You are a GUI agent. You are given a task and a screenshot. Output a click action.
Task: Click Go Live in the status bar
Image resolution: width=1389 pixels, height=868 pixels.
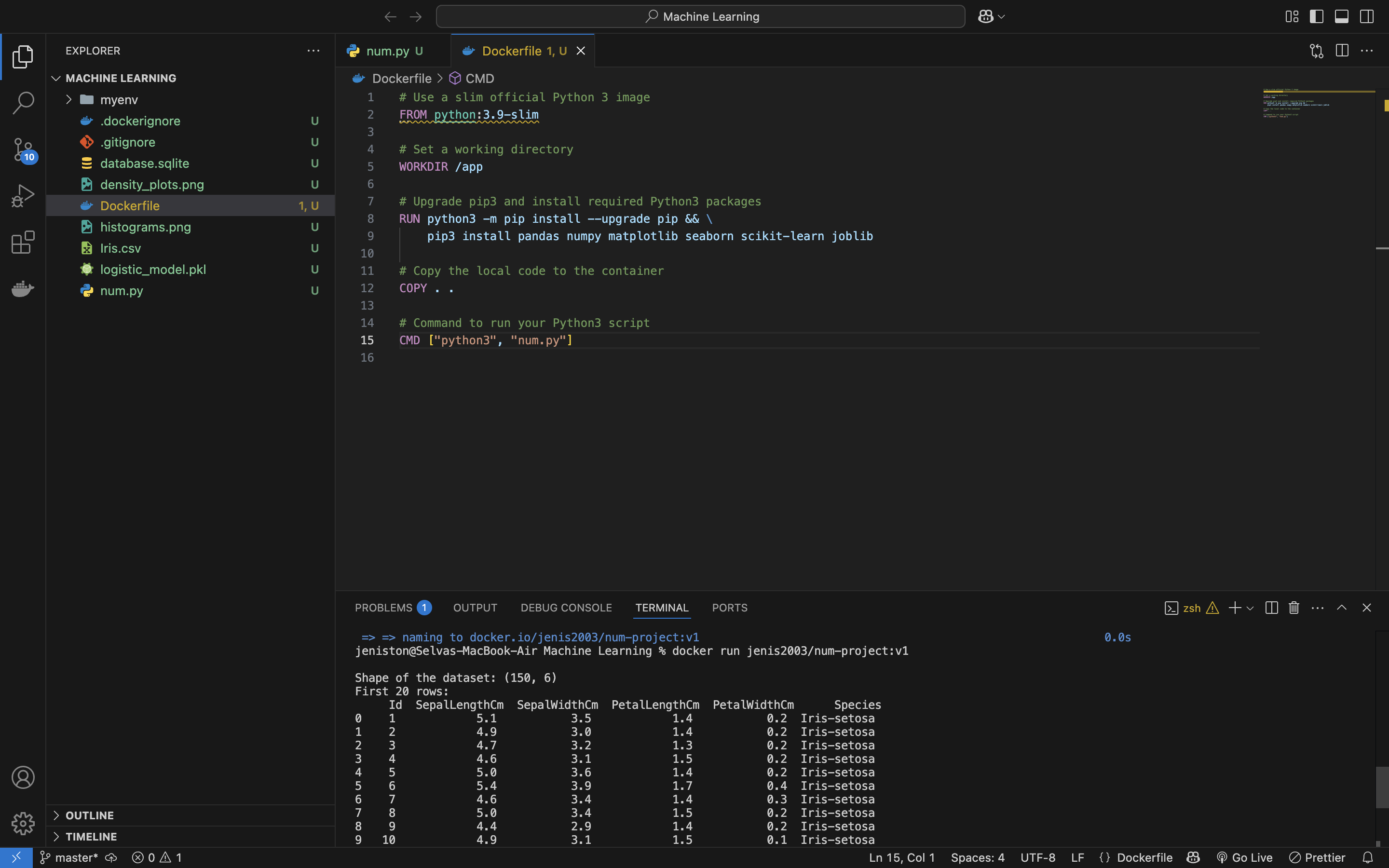[x=1244, y=857]
